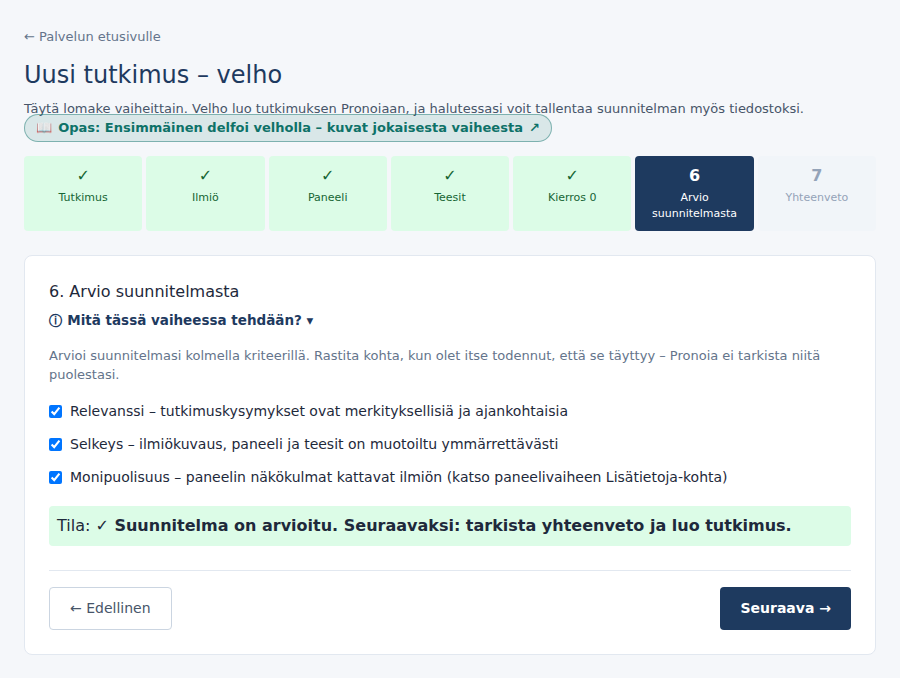The width and height of the screenshot is (900, 678).
Task: Open step 7 Yhteenveto
Action: tap(816, 193)
